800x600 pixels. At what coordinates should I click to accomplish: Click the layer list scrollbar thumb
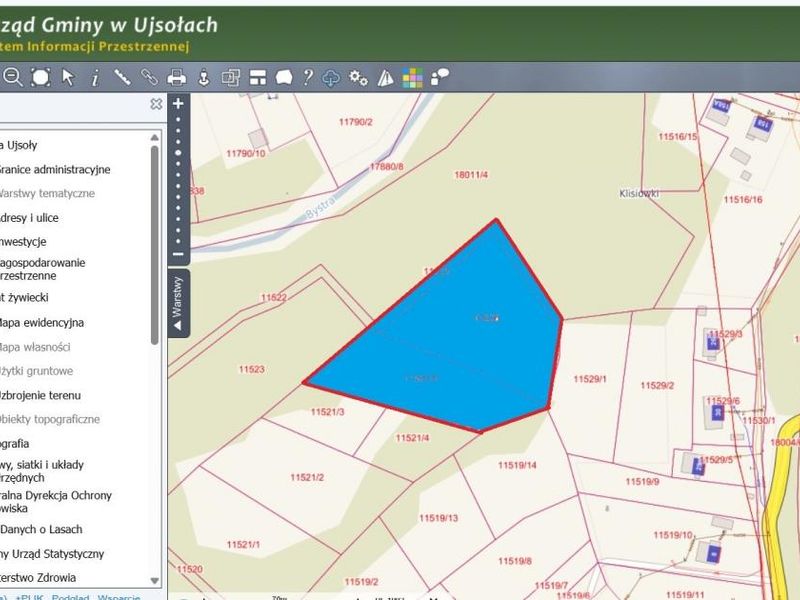155,245
